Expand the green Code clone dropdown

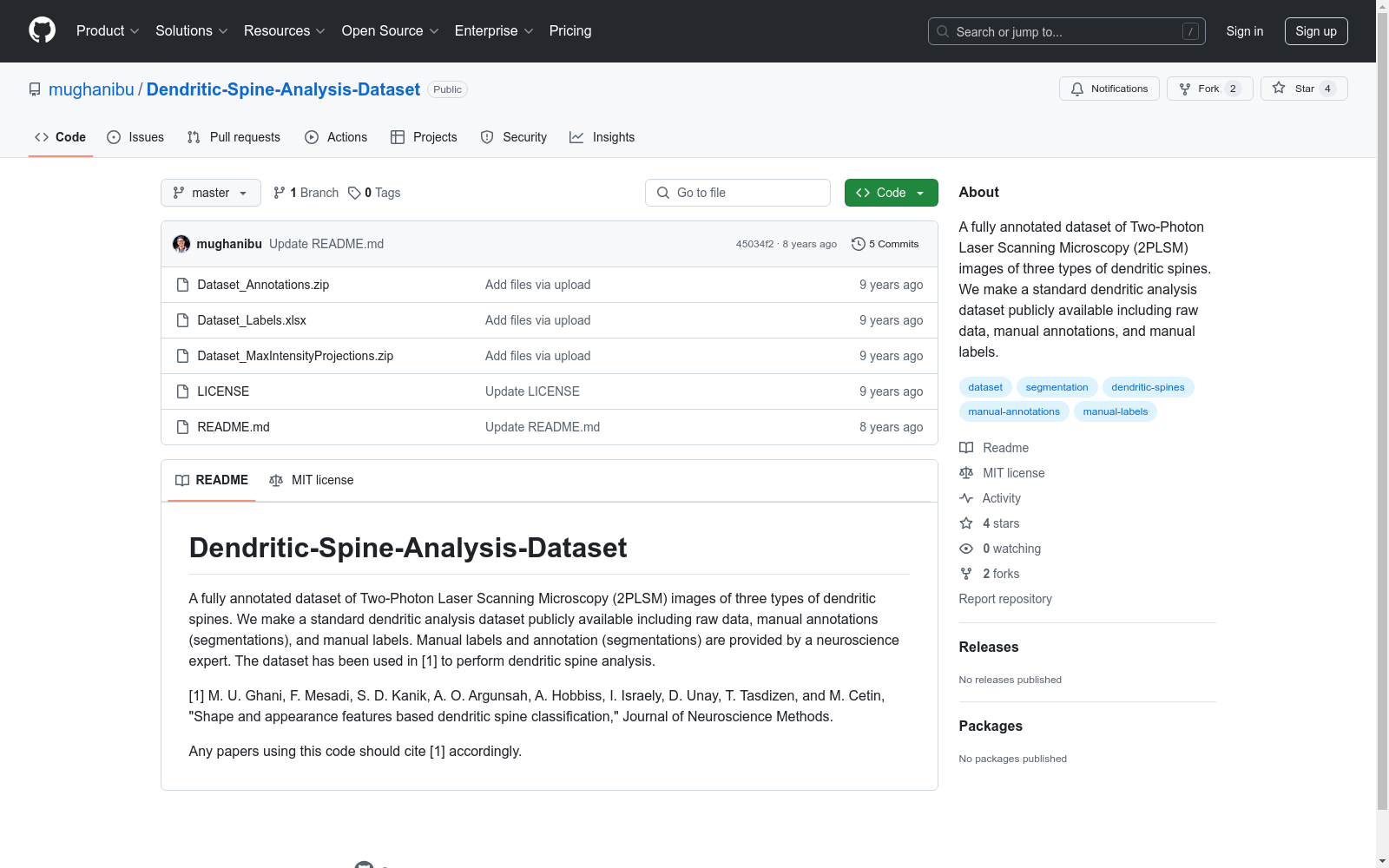pyautogui.click(x=892, y=193)
